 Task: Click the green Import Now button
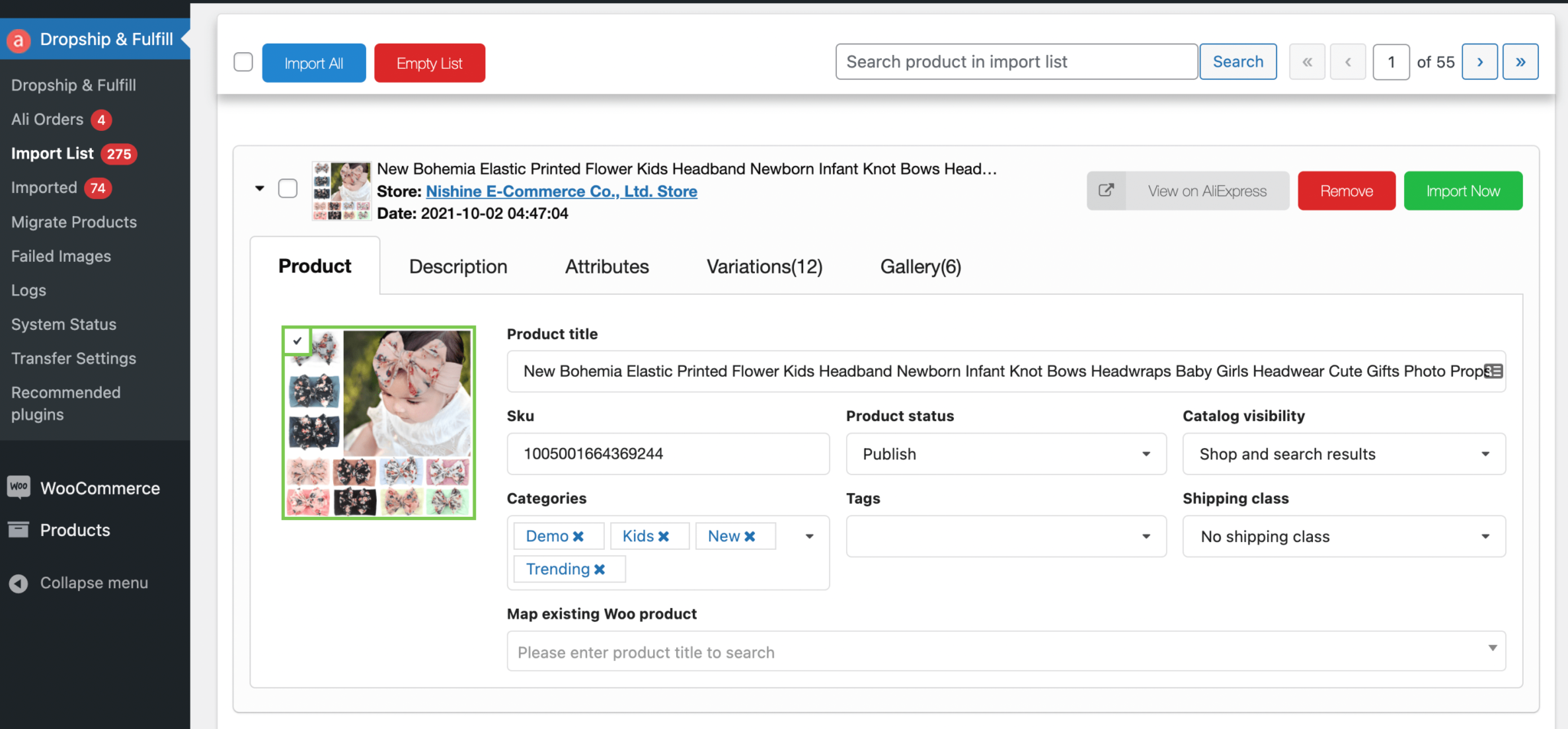tap(1463, 191)
